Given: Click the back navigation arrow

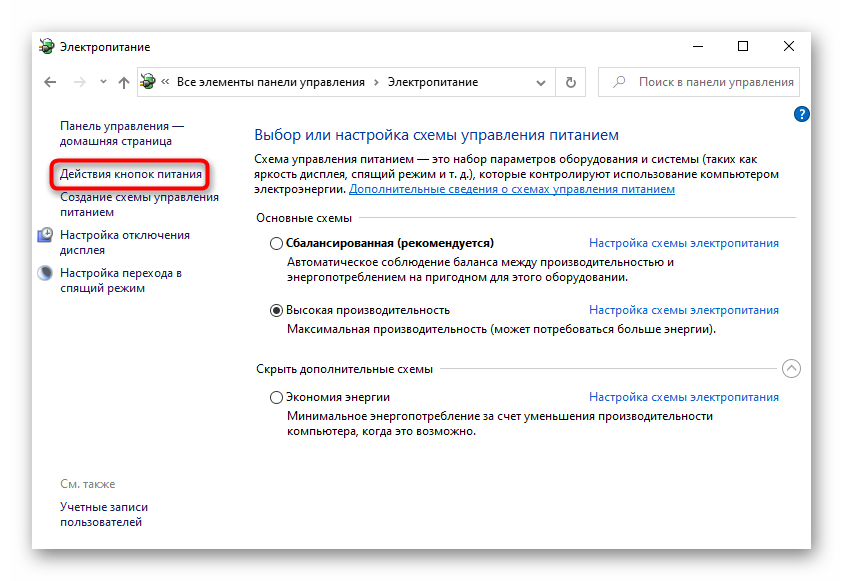Looking at the screenshot, I should pyautogui.click(x=51, y=82).
